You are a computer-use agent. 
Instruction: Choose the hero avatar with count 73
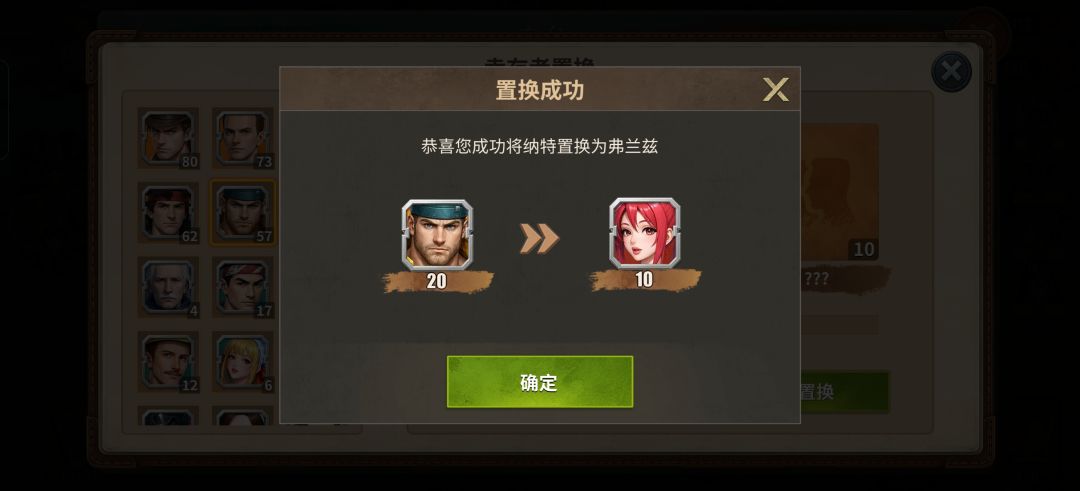[242, 138]
